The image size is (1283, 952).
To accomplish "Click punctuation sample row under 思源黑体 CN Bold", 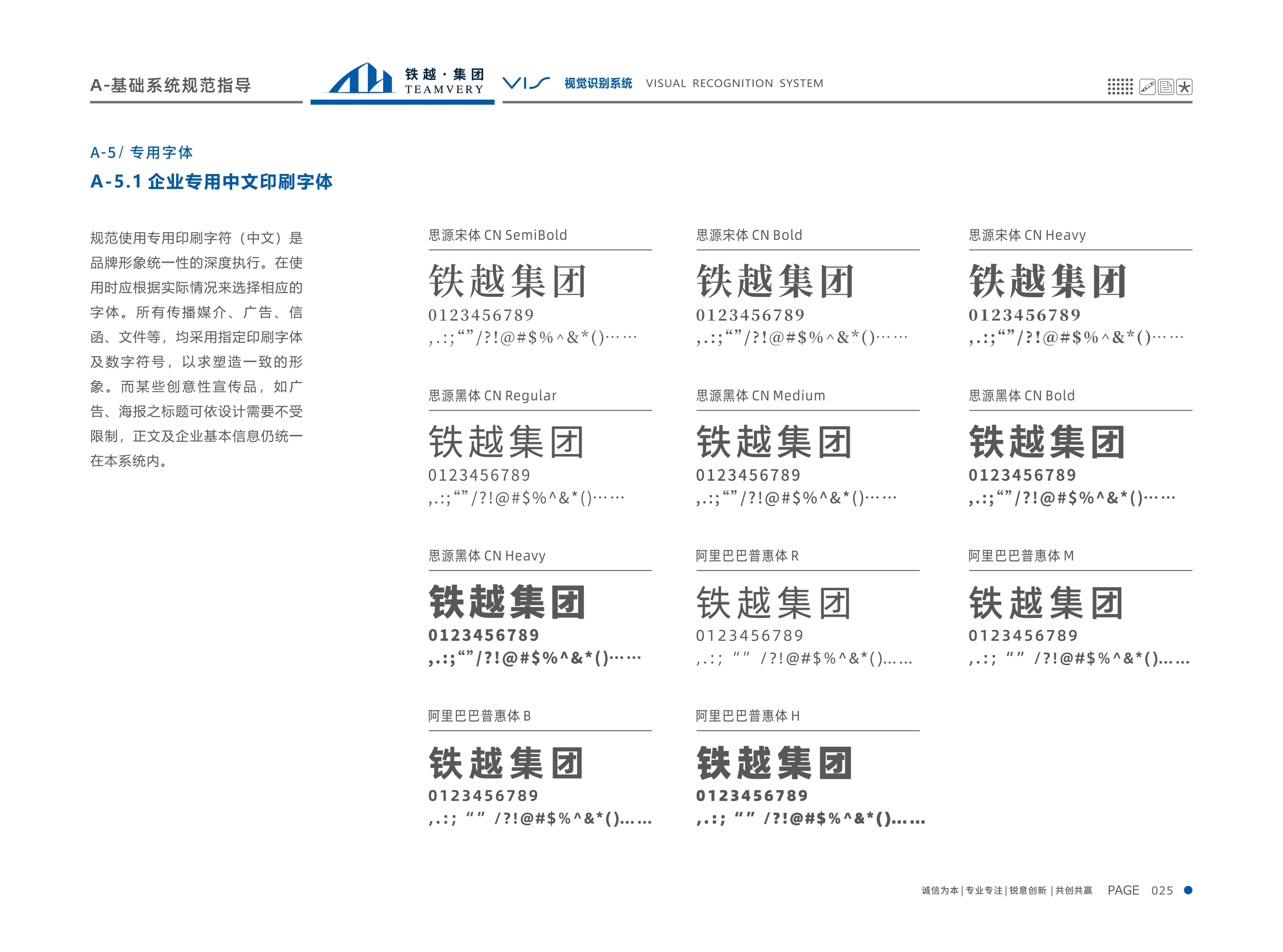I will 1072,497.
